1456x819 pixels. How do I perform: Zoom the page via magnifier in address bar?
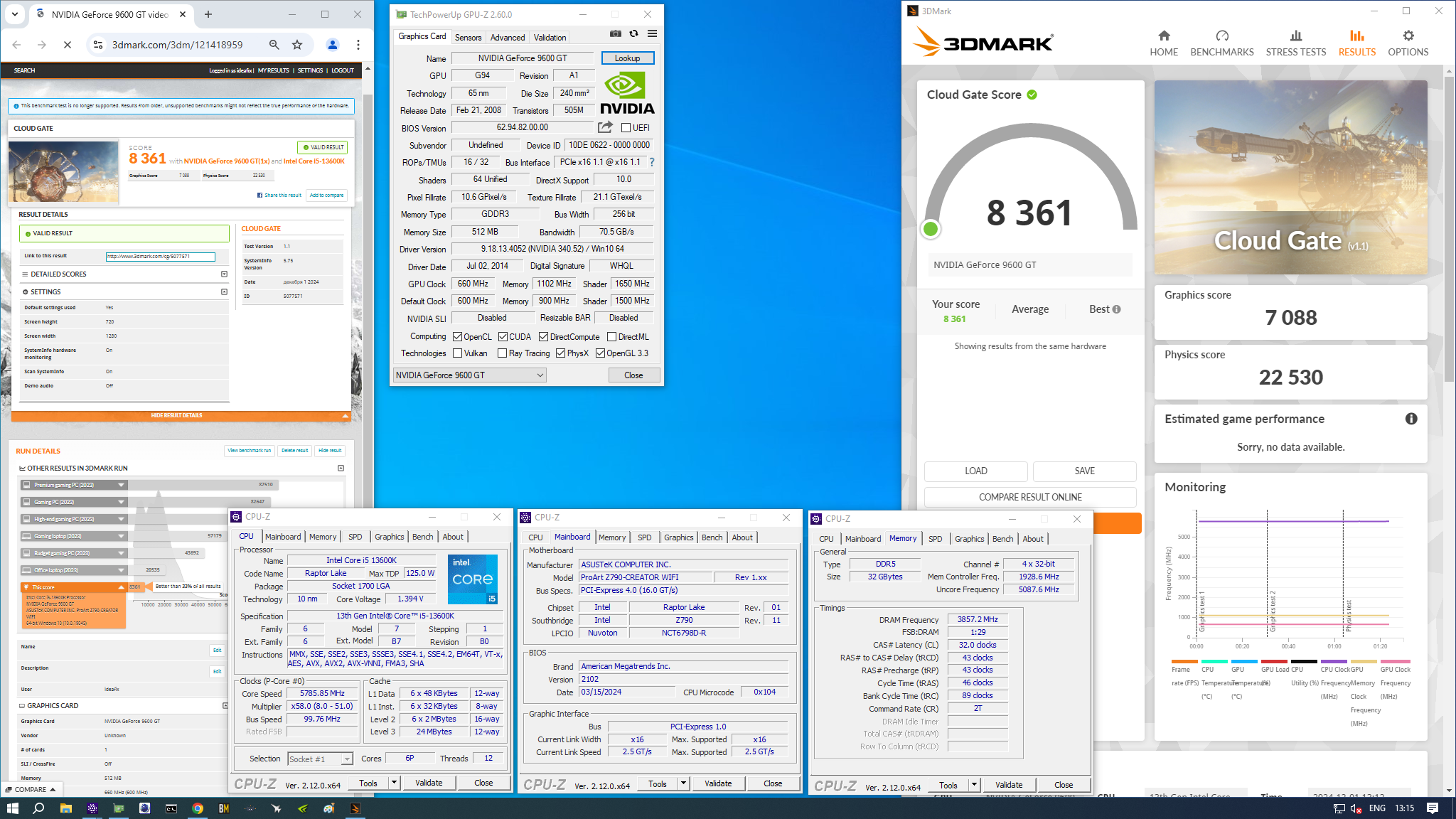point(274,45)
